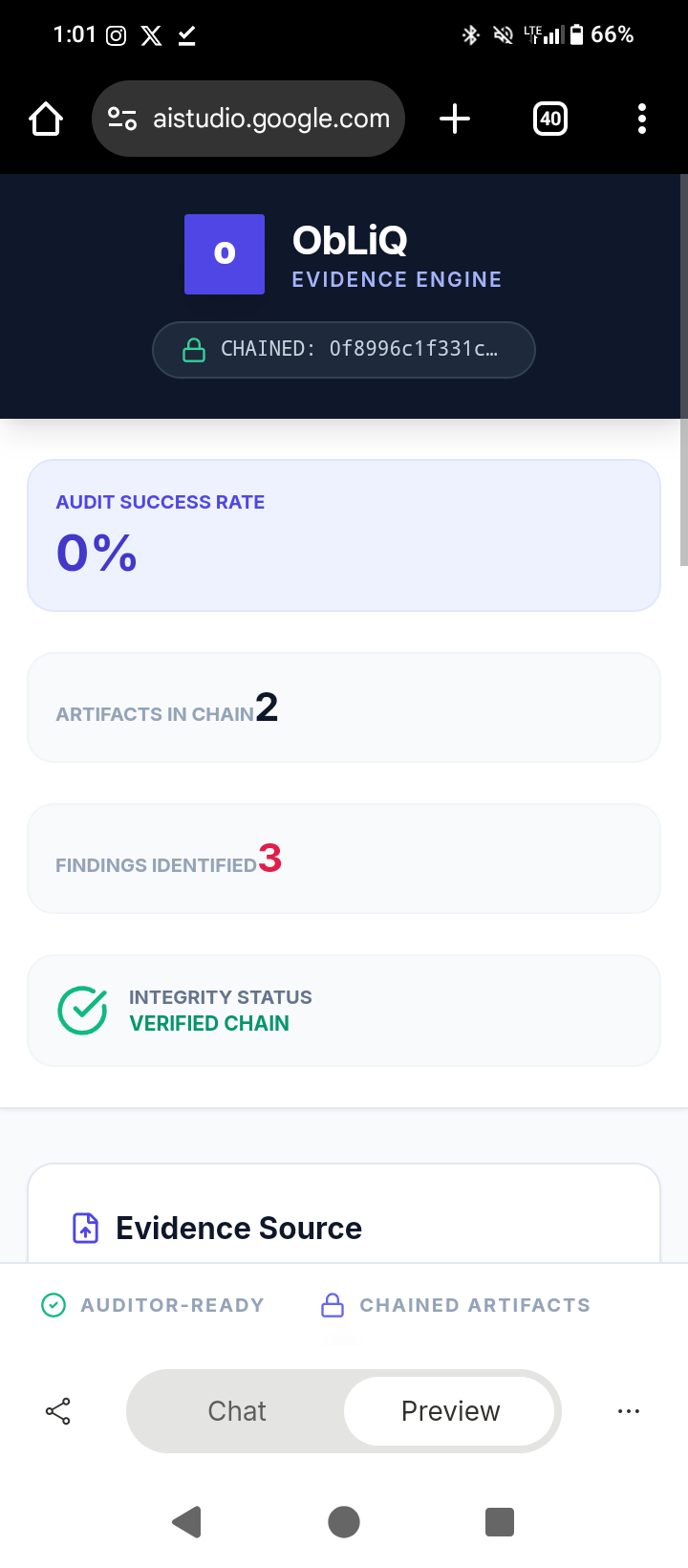Open a new browser tab

click(x=455, y=119)
